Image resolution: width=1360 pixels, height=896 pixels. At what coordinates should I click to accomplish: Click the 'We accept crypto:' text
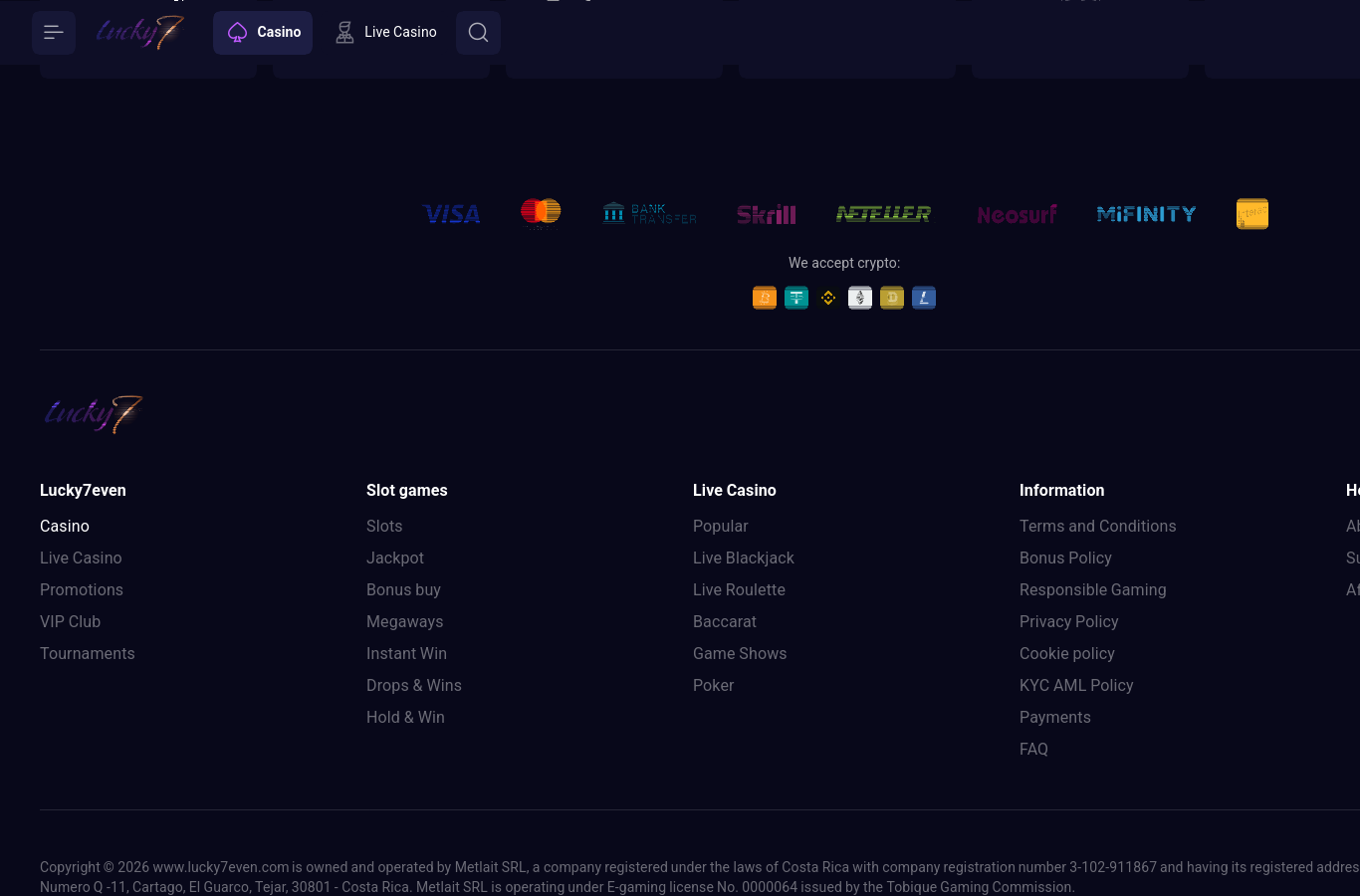pos(844,263)
